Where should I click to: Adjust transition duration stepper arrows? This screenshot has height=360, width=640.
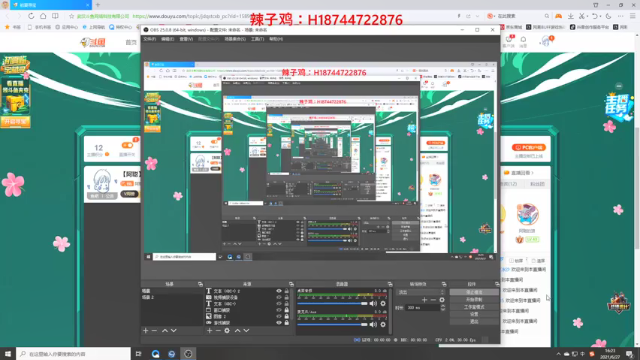[x=443, y=308]
